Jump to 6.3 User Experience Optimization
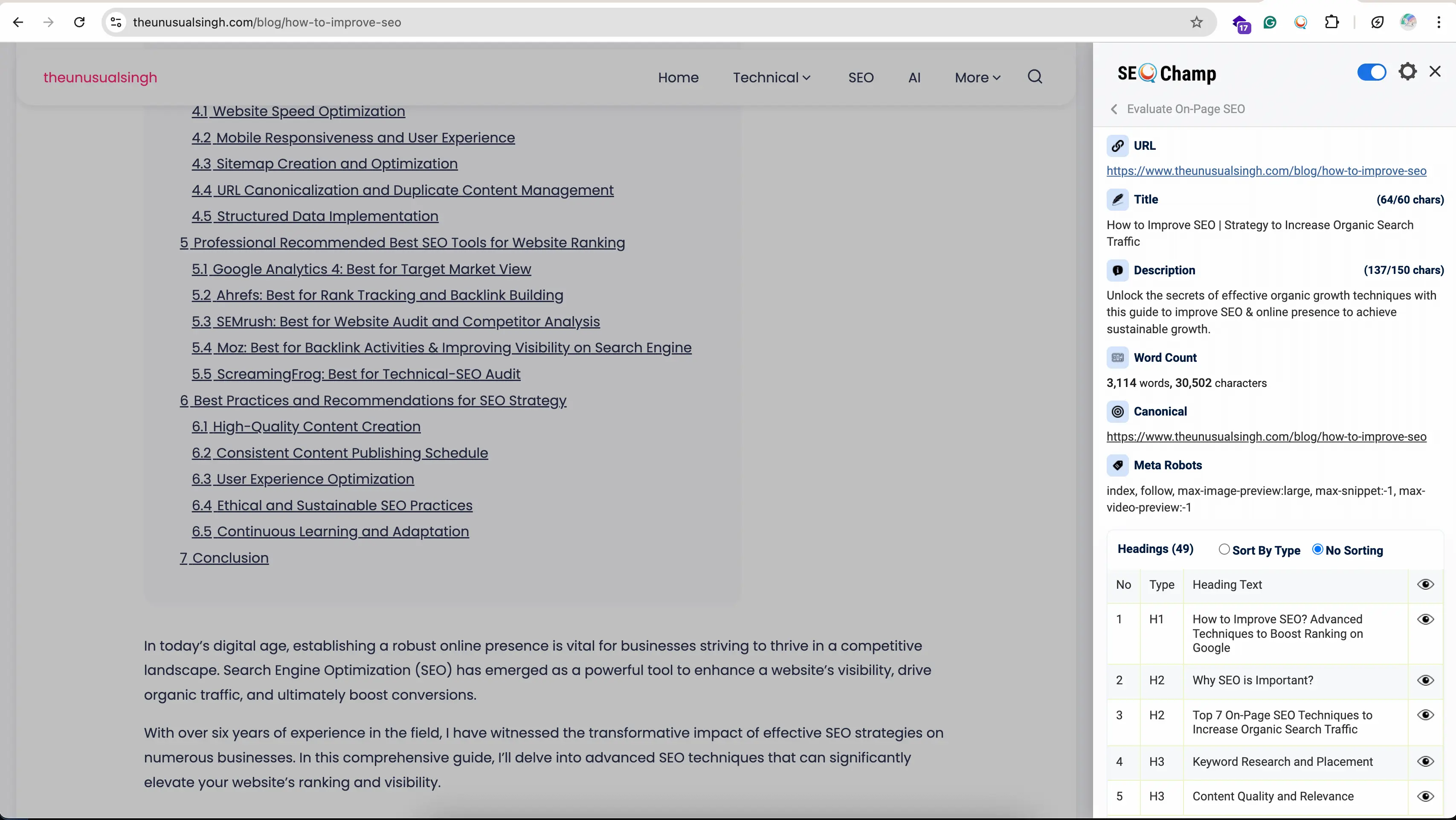1456x820 pixels. (x=302, y=479)
